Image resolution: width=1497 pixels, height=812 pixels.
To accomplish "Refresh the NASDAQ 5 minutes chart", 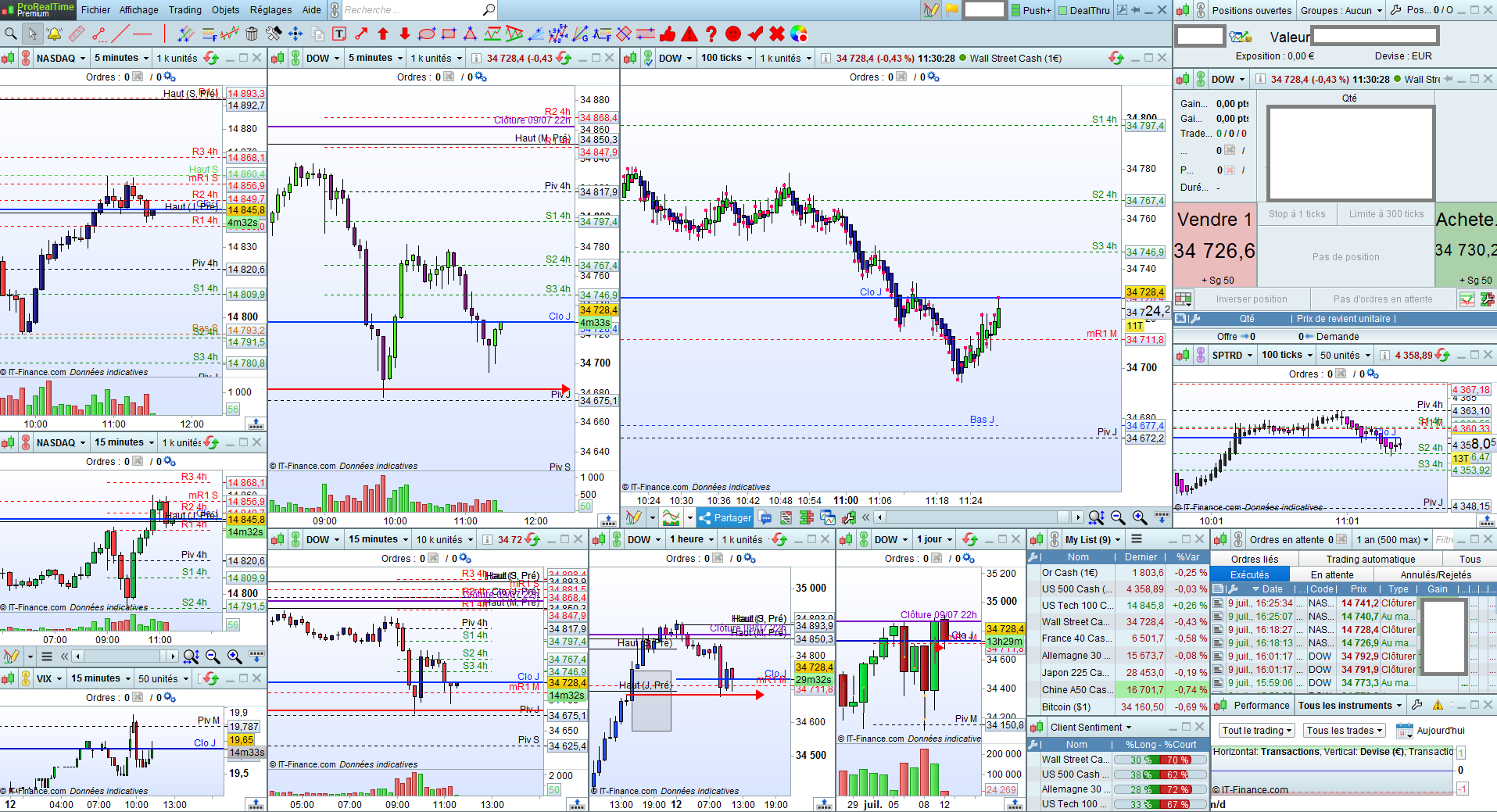I will [x=211, y=58].
